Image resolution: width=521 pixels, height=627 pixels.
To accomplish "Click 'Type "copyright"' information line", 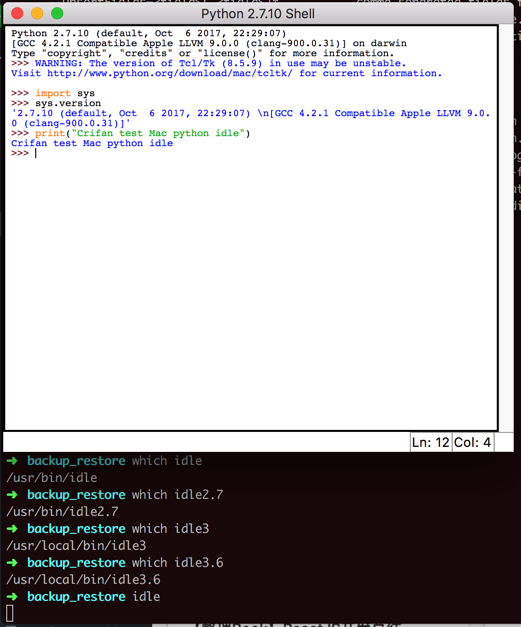I will [202, 53].
